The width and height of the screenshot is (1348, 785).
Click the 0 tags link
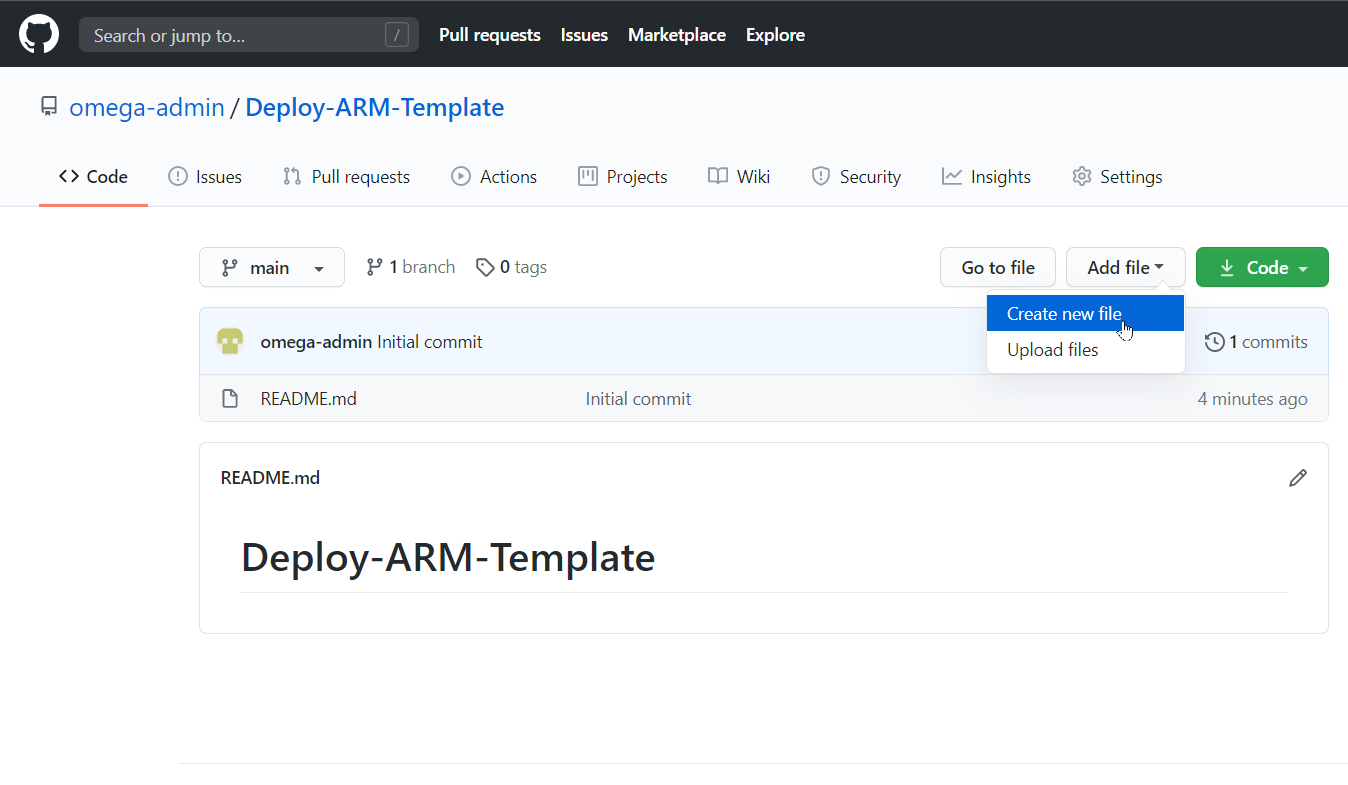point(511,267)
